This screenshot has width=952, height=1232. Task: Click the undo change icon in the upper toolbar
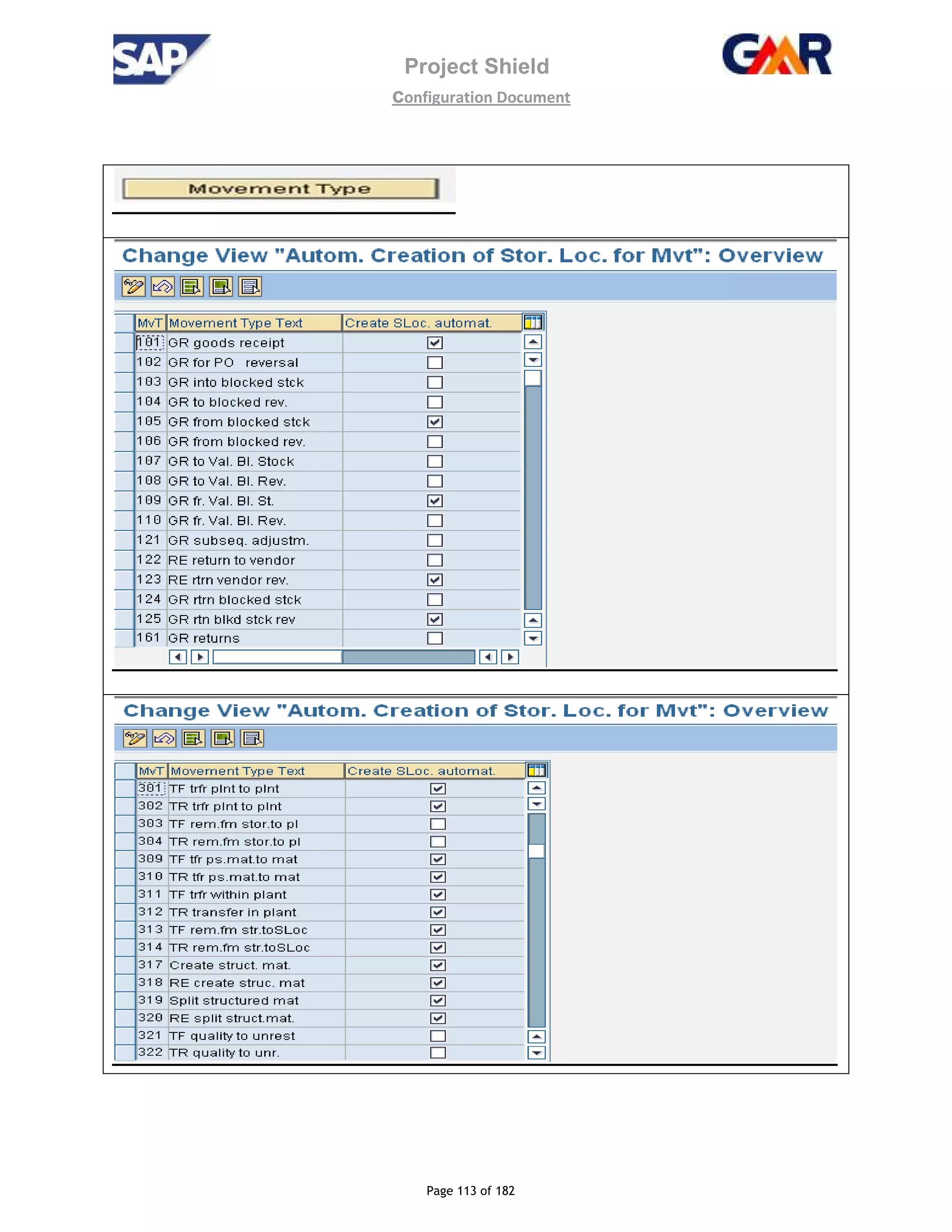[x=162, y=286]
